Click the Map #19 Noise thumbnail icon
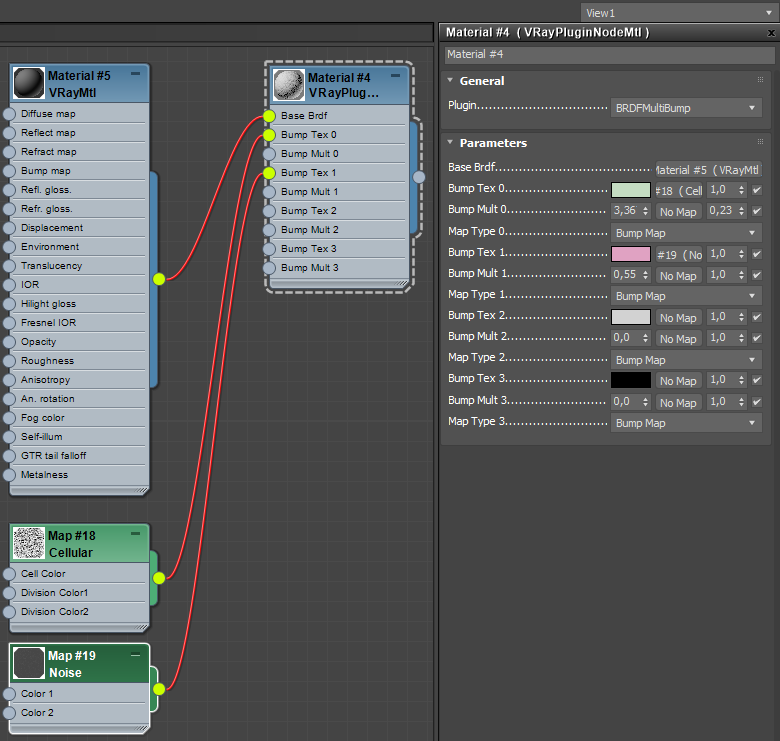The height and width of the screenshot is (741, 780). point(29,663)
